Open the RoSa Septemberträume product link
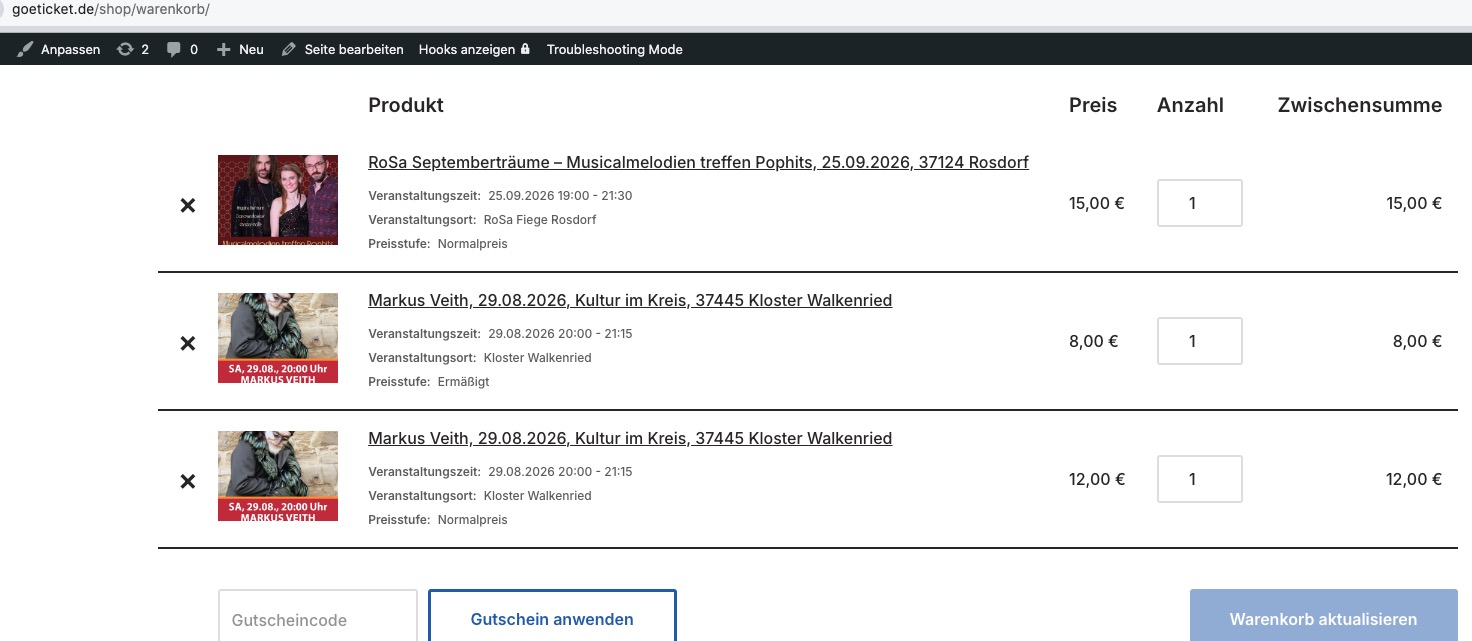Viewport: 1472px width, 641px height. pos(698,162)
